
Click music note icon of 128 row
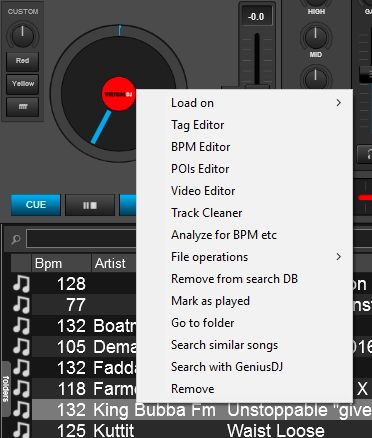click(x=21, y=284)
